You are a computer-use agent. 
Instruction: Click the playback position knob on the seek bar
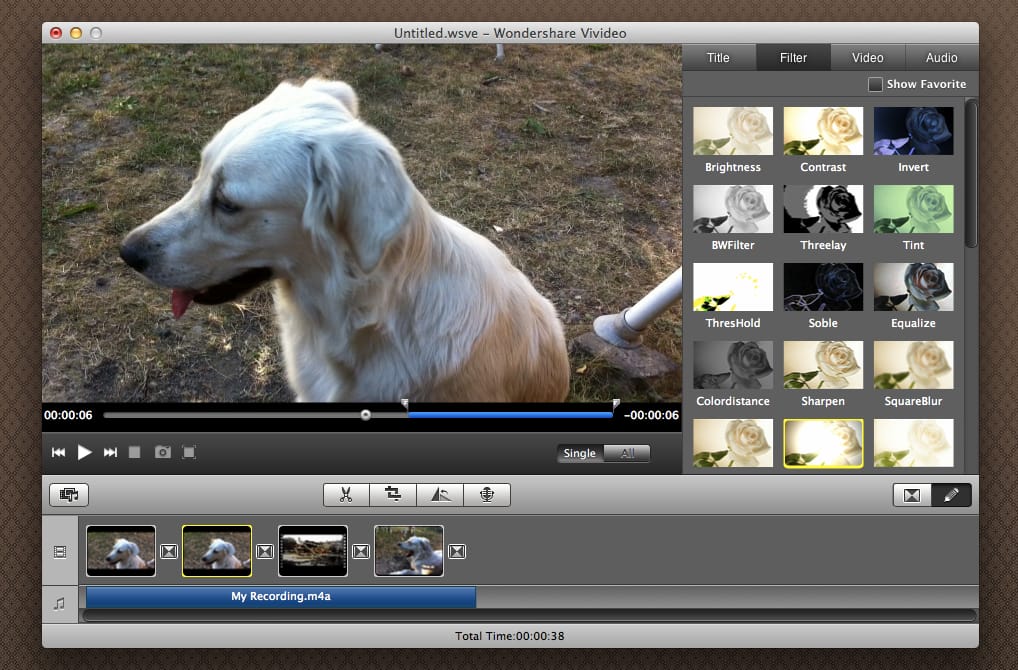366,415
